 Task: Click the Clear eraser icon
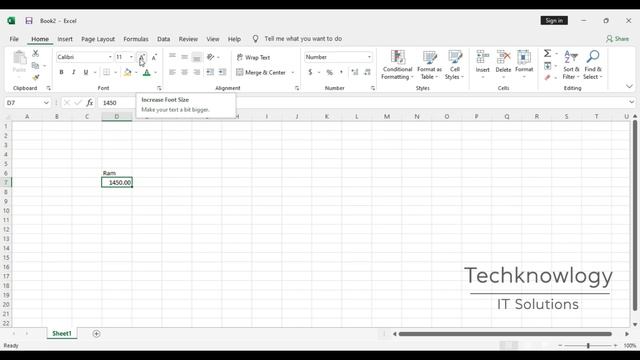(x=547, y=77)
